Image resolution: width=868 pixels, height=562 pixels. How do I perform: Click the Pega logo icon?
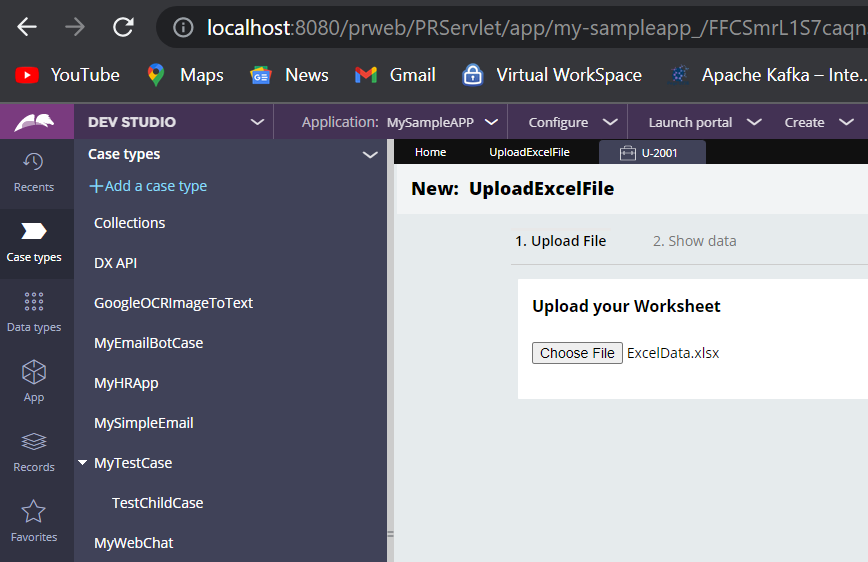34,122
